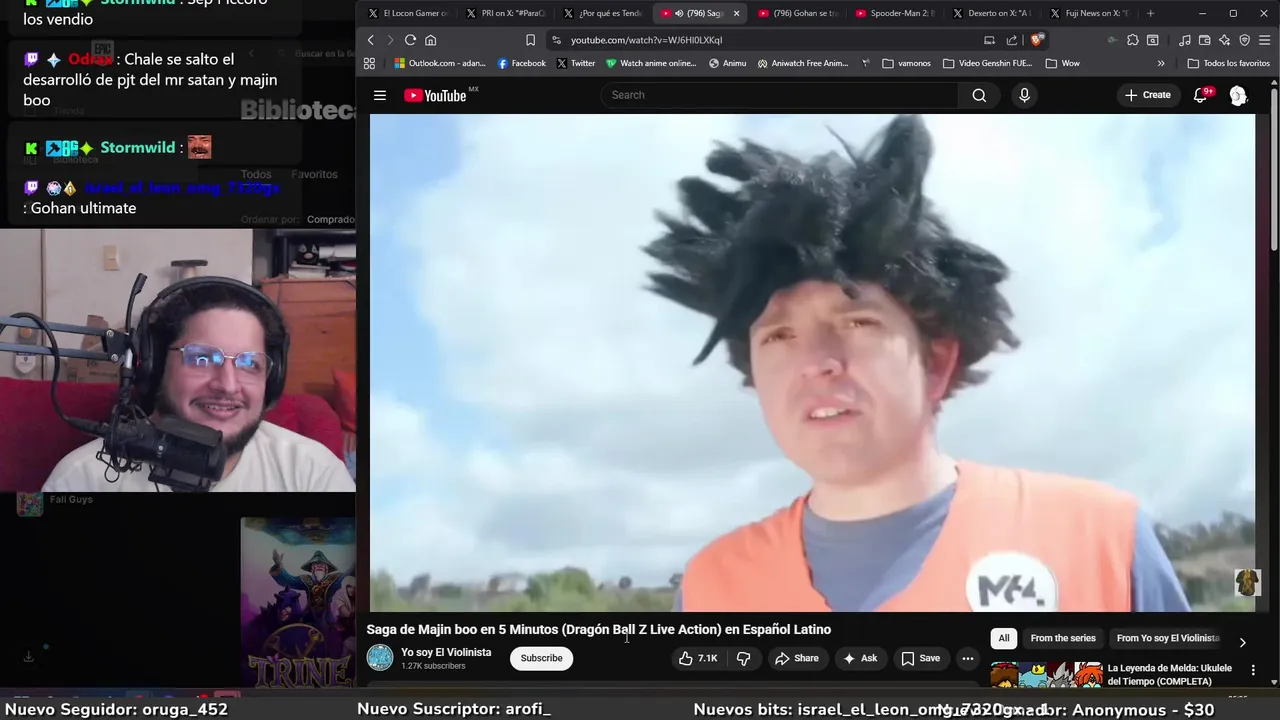Image resolution: width=1280 pixels, height=720 pixels.
Task: Open the browser apps grid shortcut
Action: [x=369, y=63]
